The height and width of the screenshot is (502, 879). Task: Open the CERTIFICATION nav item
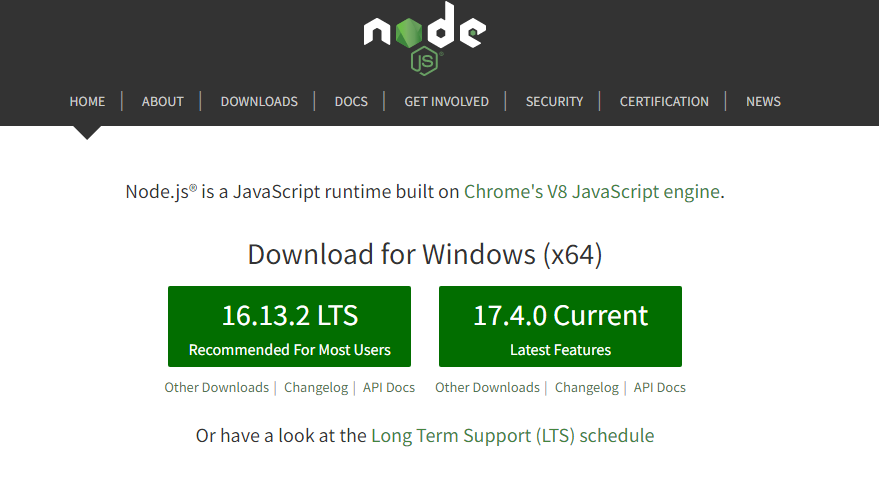click(664, 102)
